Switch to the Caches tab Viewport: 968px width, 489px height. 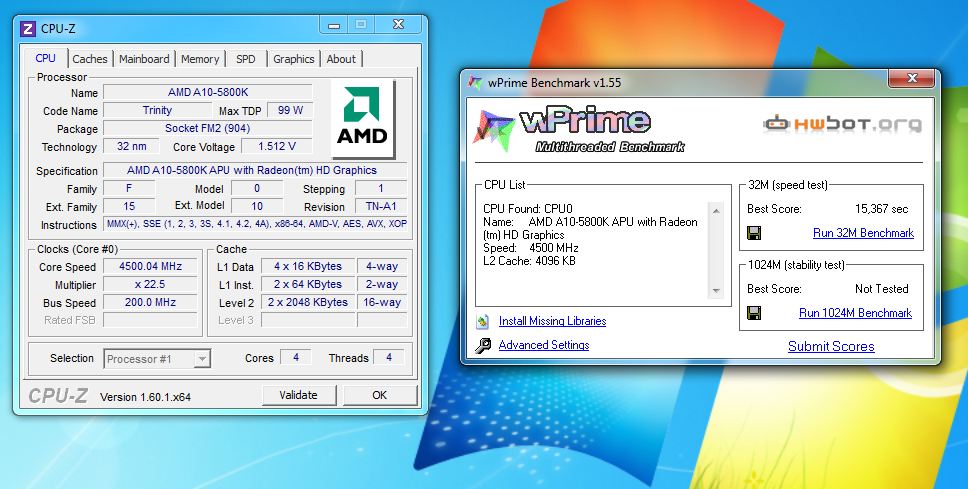(90, 59)
